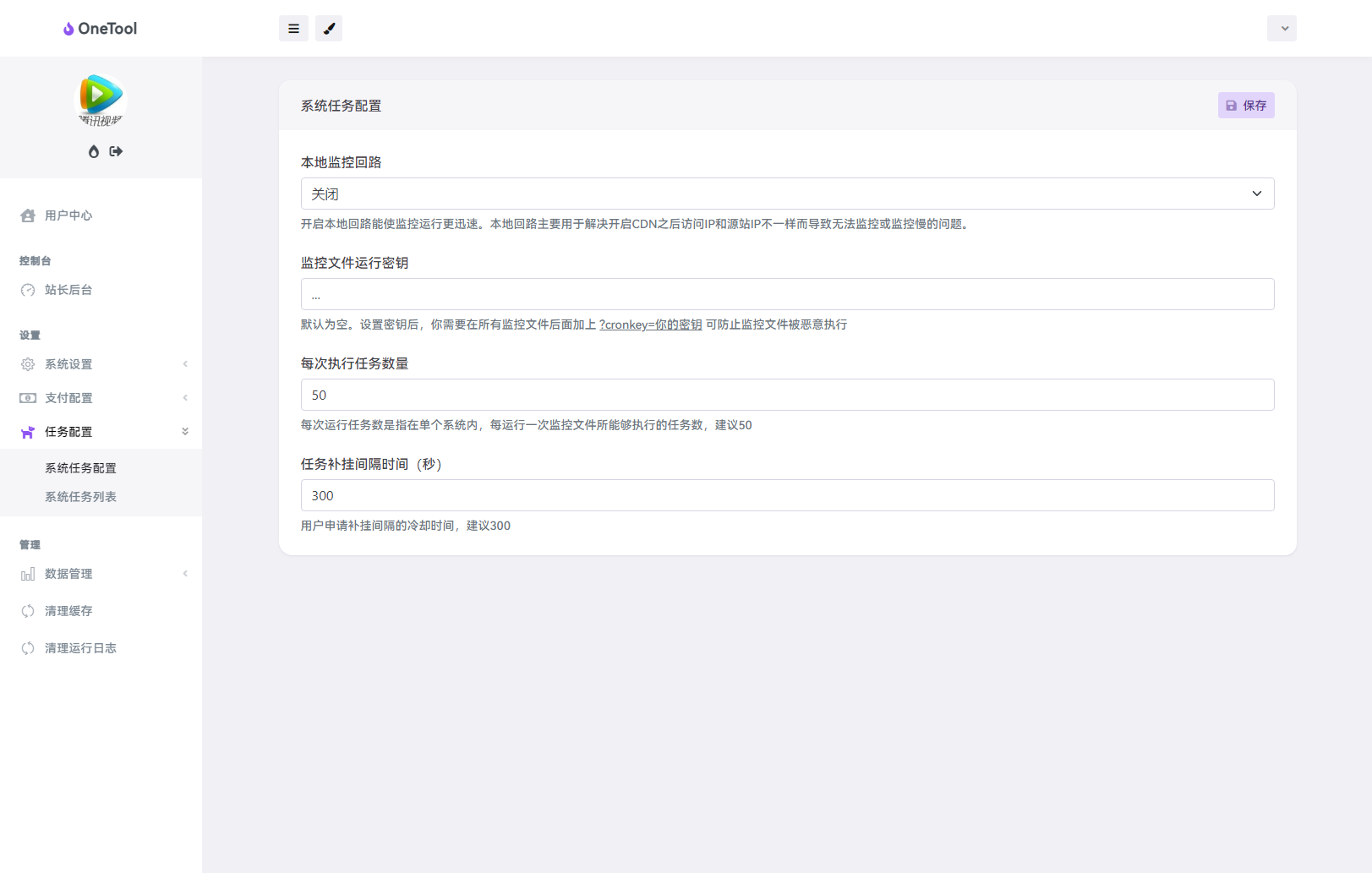Click the 用户中心 home icon
Viewport: 1372px width, 873px height.
click(x=28, y=216)
